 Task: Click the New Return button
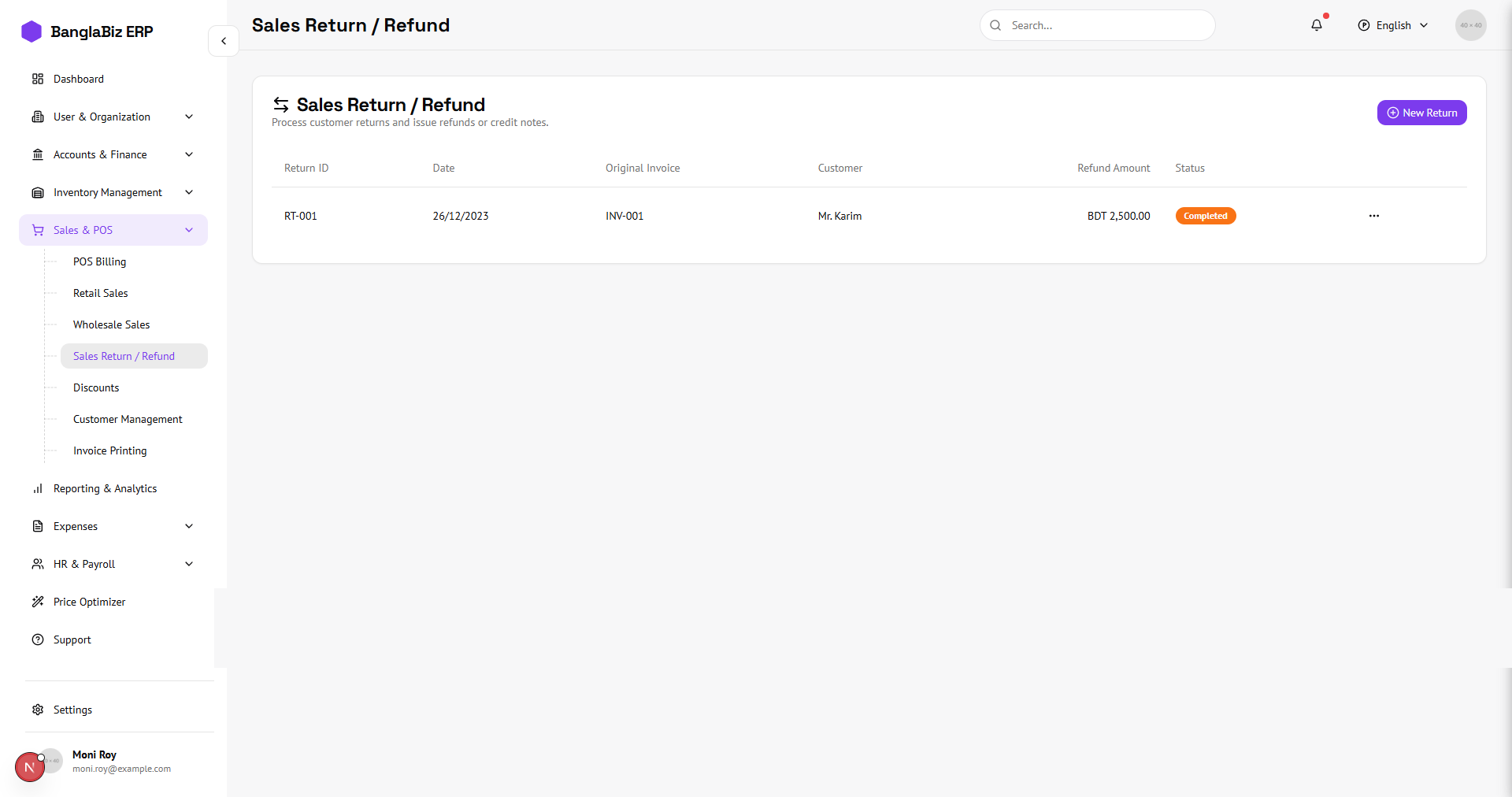coord(1421,113)
